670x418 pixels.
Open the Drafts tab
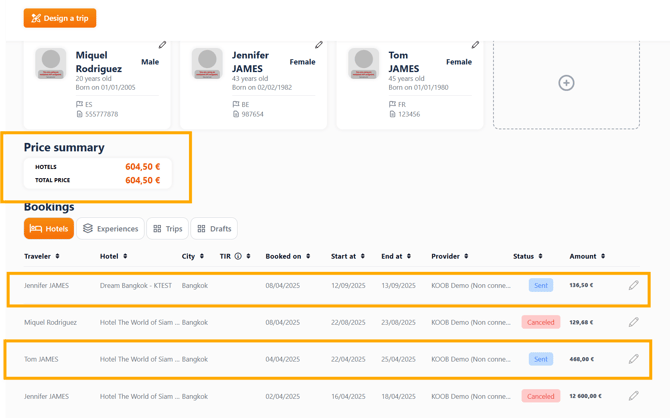(x=214, y=229)
